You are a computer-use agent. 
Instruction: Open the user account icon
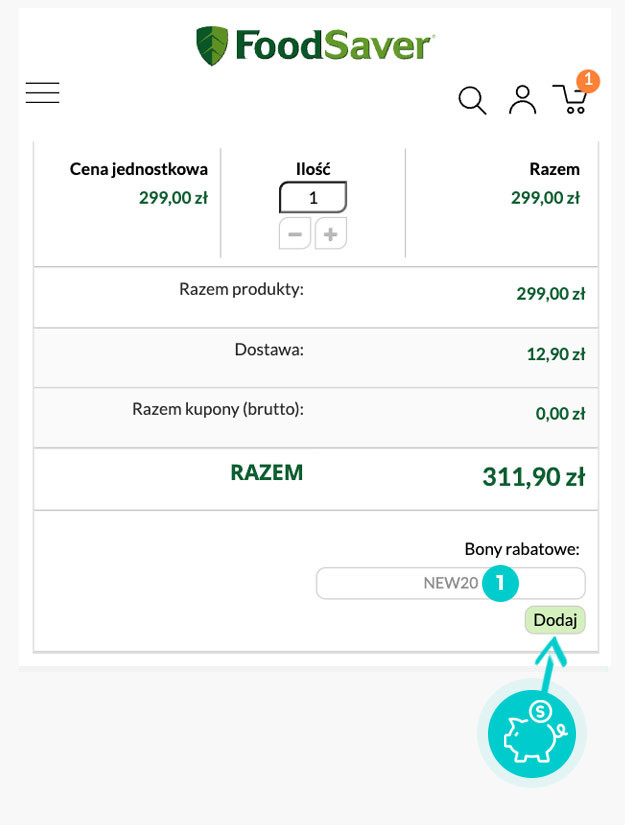[522, 99]
